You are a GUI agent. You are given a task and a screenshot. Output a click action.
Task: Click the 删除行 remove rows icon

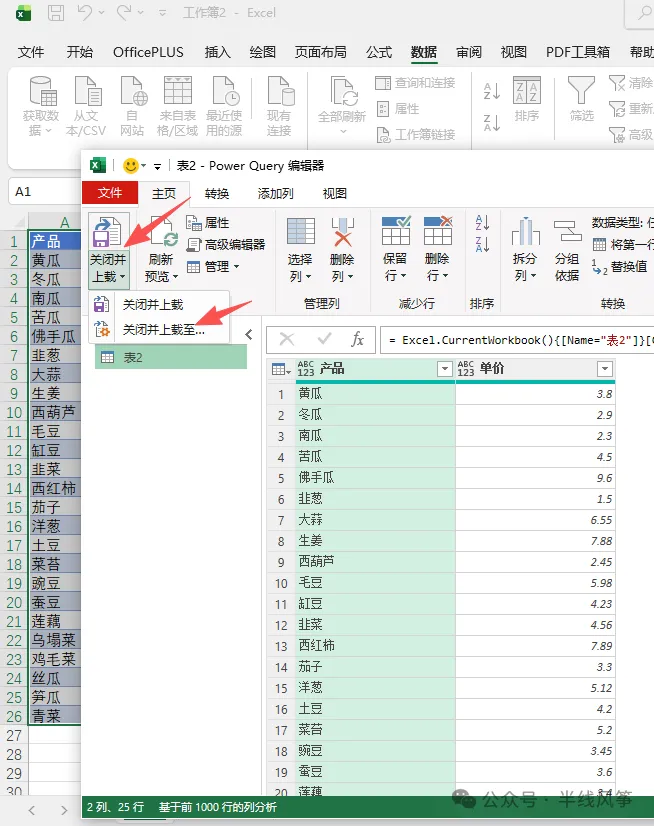(x=438, y=230)
